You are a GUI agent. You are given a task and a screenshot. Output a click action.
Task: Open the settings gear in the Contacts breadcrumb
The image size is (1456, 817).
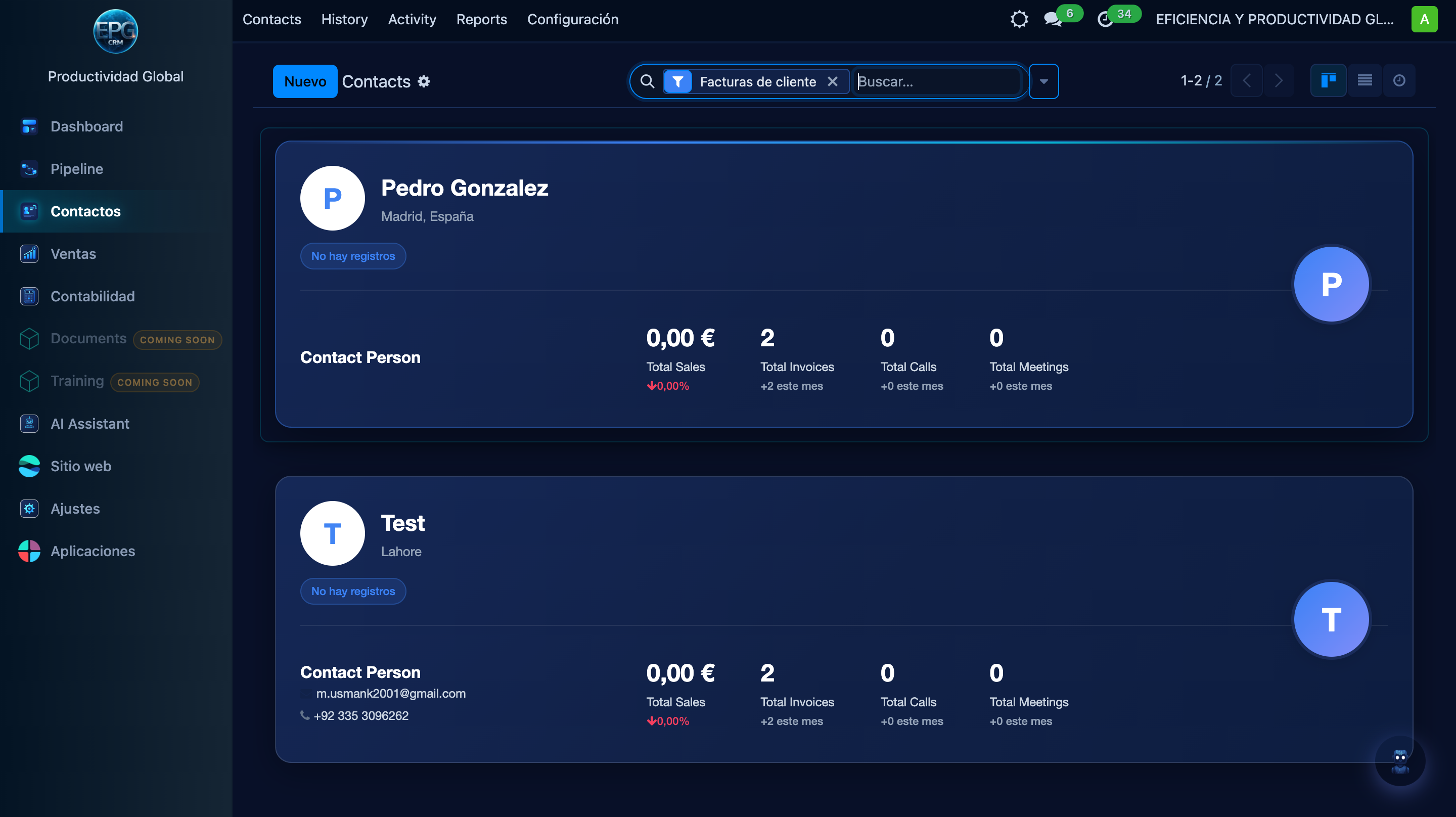pos(423,81)
